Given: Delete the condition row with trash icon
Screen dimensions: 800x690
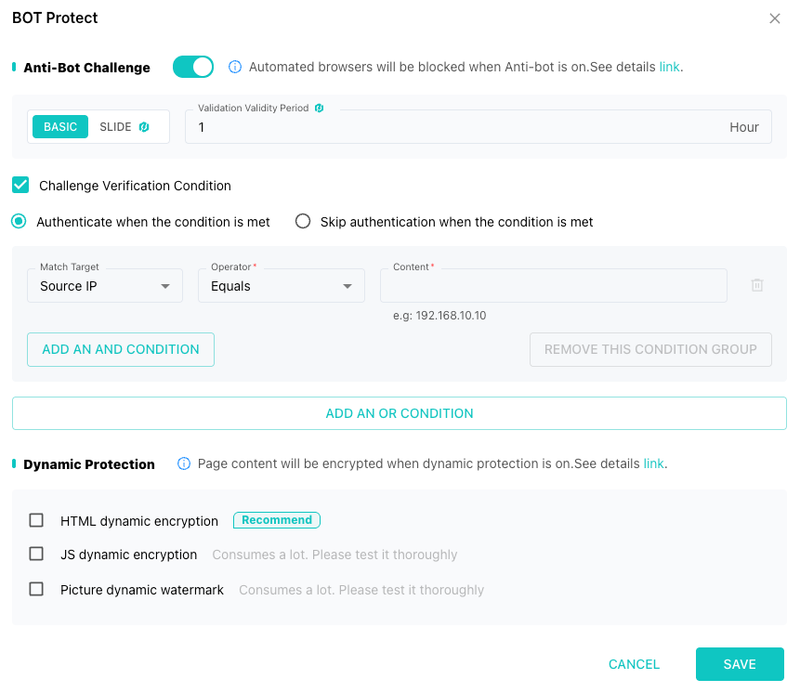Looking at the screenshot, I should coord(757,285).
